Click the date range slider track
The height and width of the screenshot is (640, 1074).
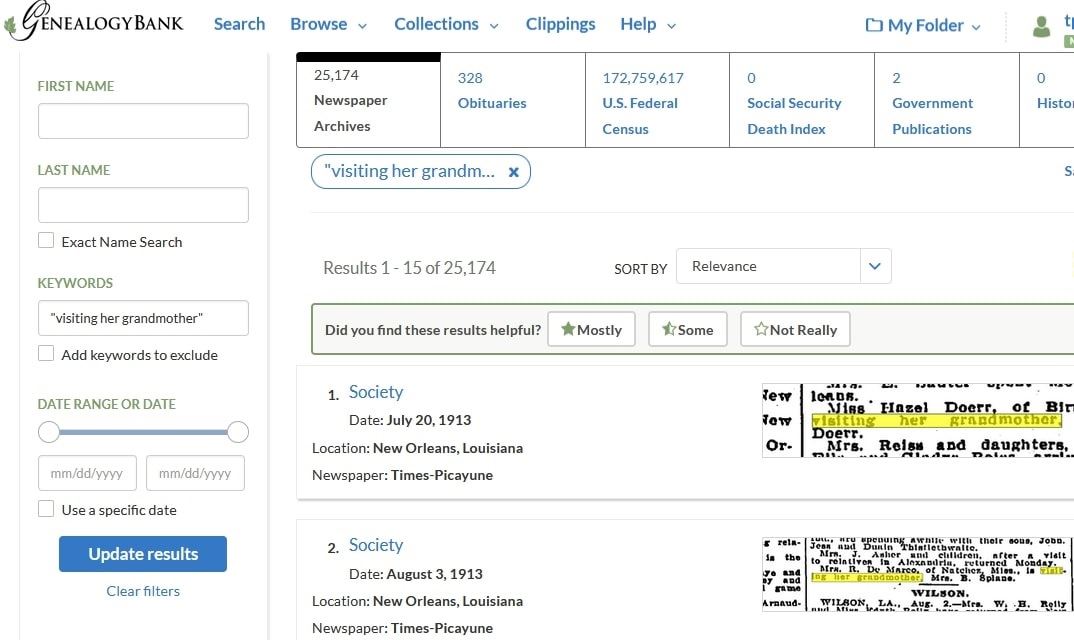click(x=143, y=432)
